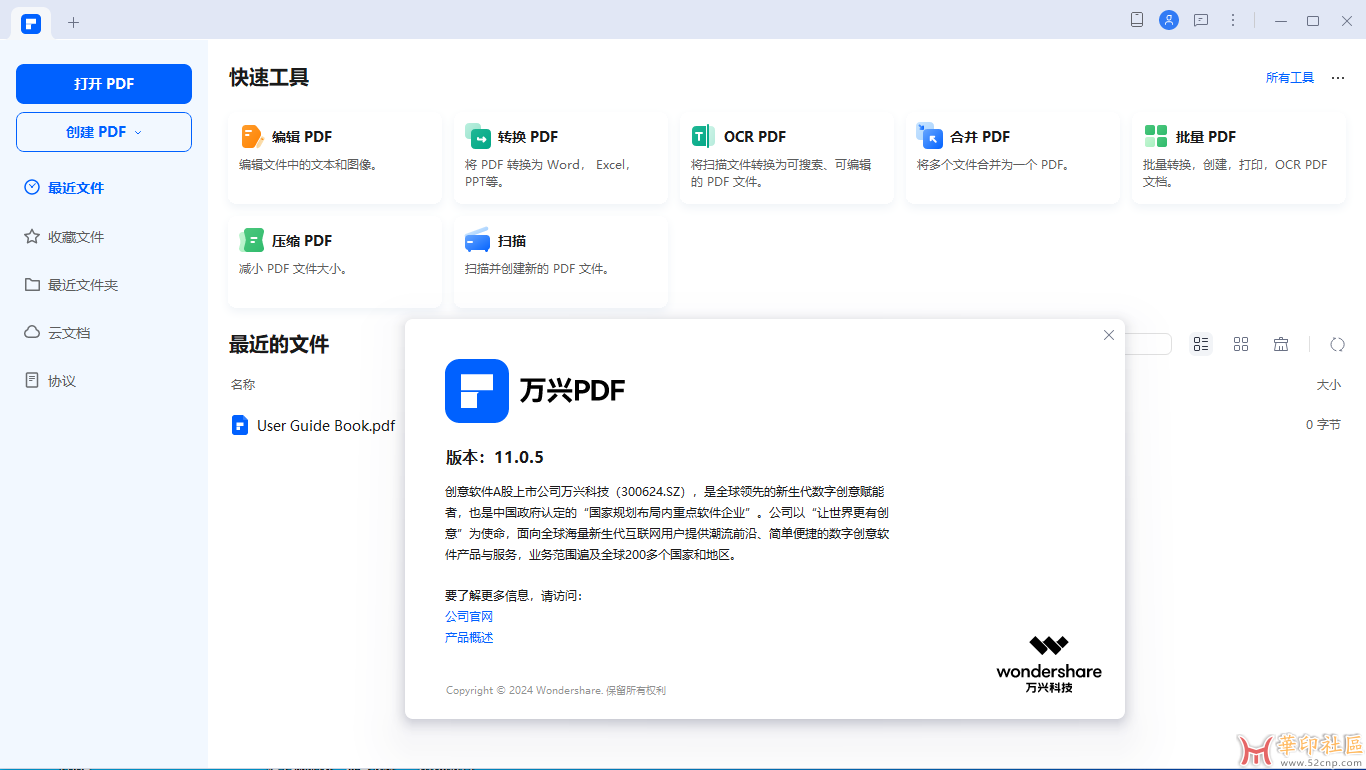
Task: Click the 0 字节 file size value
Action: click(x=1323, y=425)
